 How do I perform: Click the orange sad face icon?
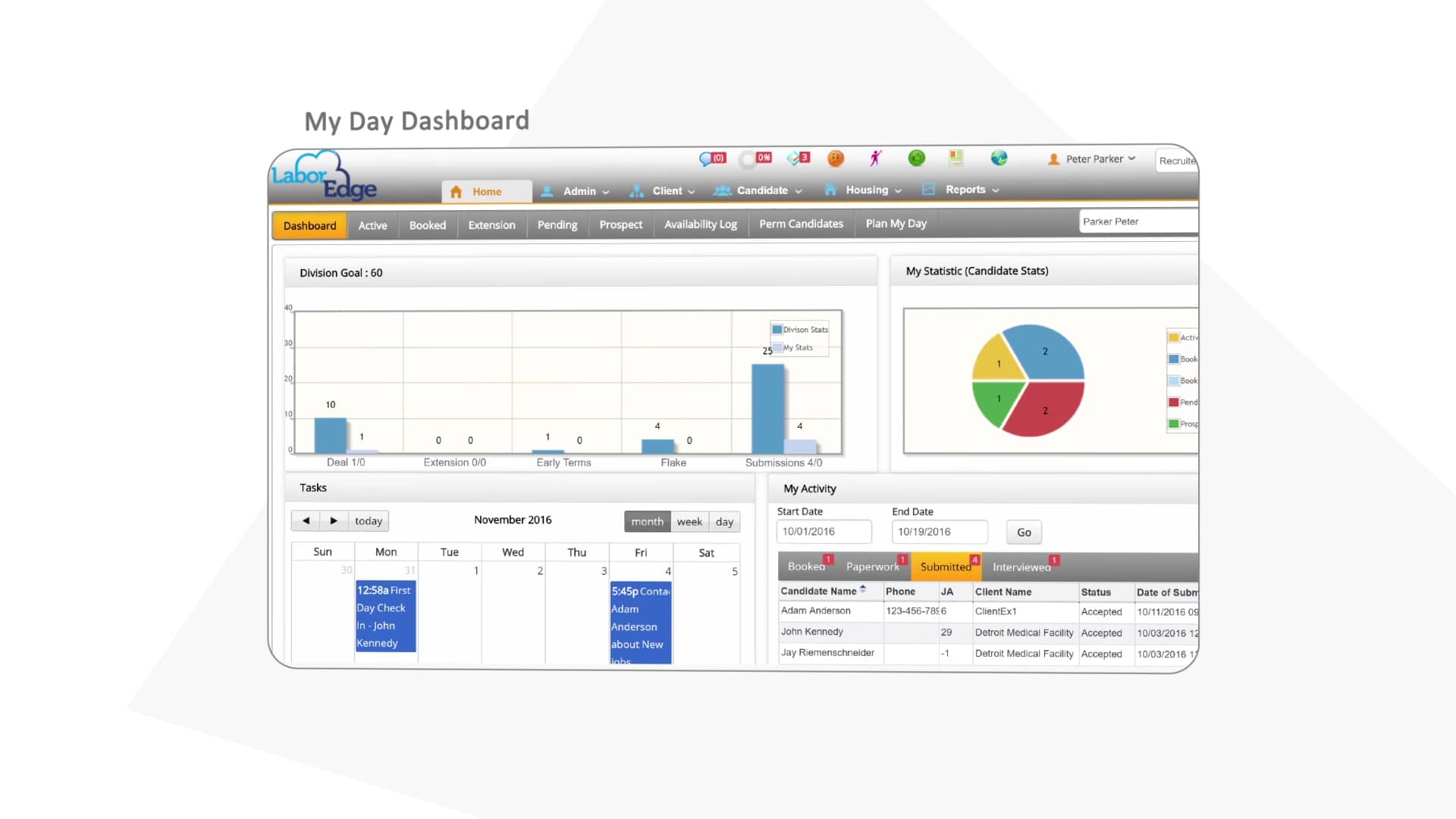(x=835, y=158)
